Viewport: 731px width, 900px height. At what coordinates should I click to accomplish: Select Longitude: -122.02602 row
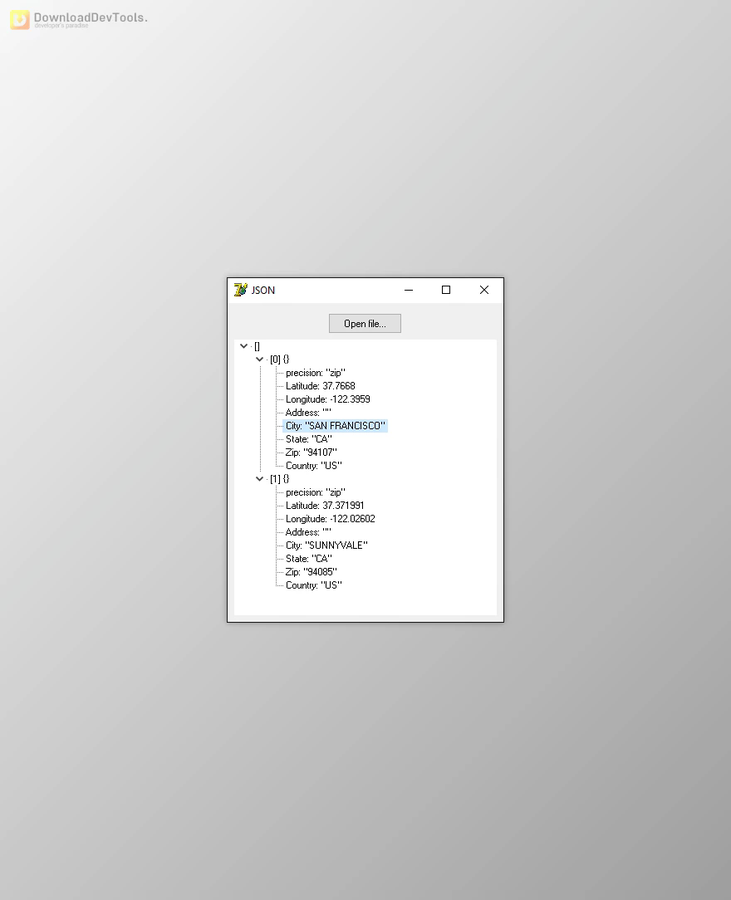pos(330,518)
